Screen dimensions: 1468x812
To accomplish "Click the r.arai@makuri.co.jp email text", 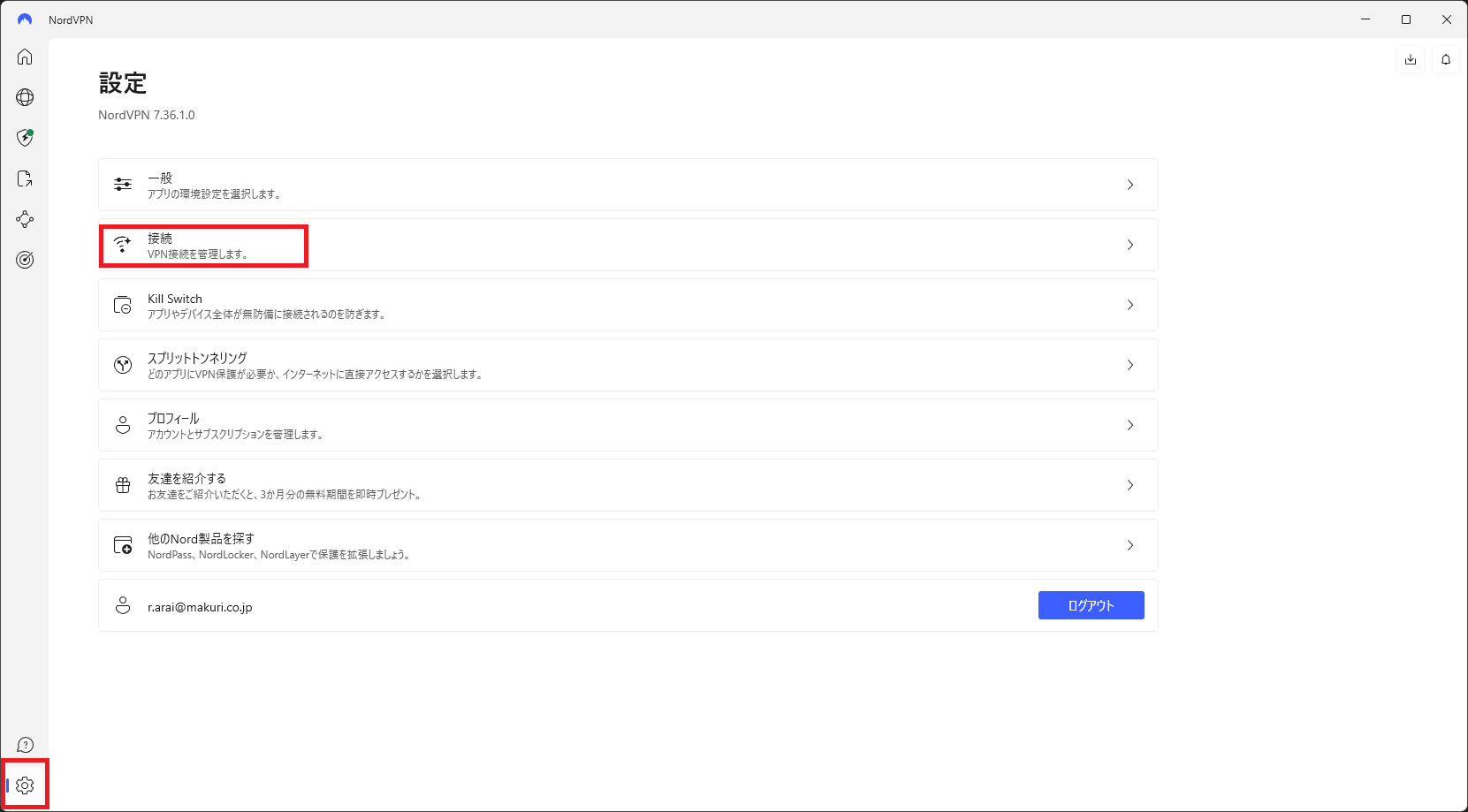I will (x=200, y=607).
